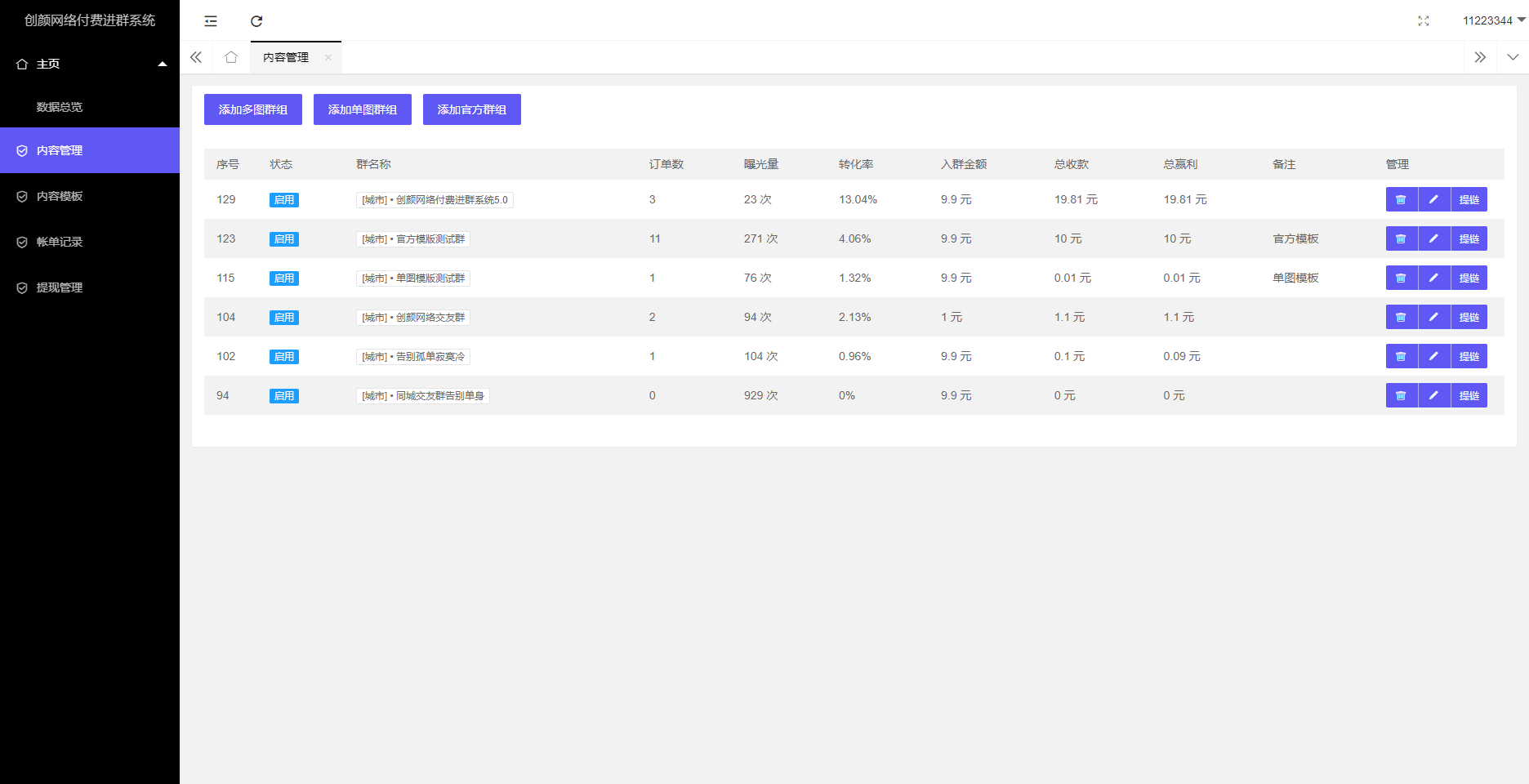This screenshot has height=784, width=1529.
Task: Enter fullscreen using the expand icon
Action: [x=1424, y=21]
